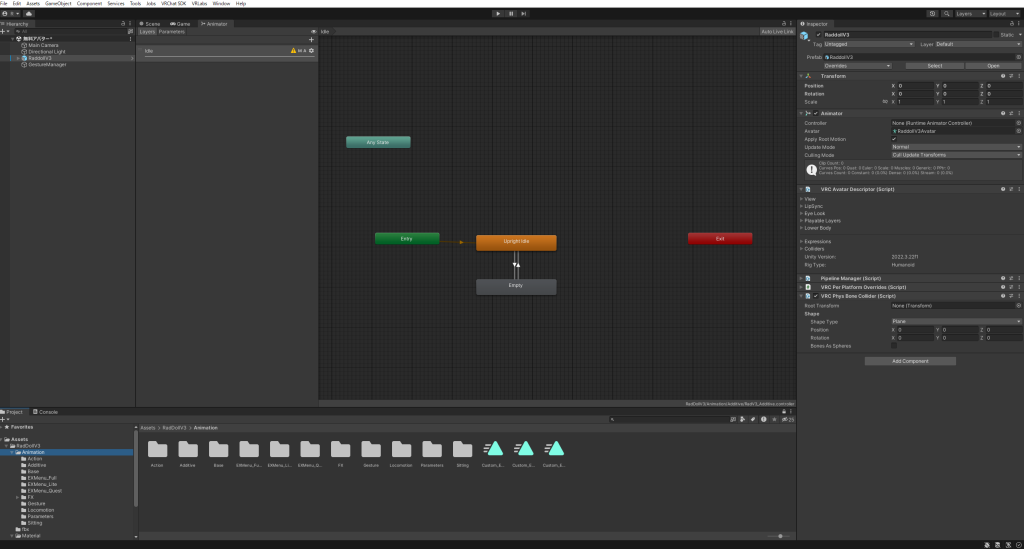Click the Add Component button

pos(910,361)
